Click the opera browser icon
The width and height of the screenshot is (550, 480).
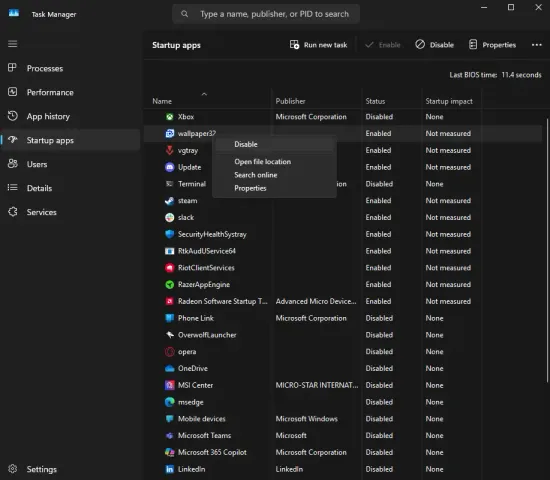click(169, 352)
